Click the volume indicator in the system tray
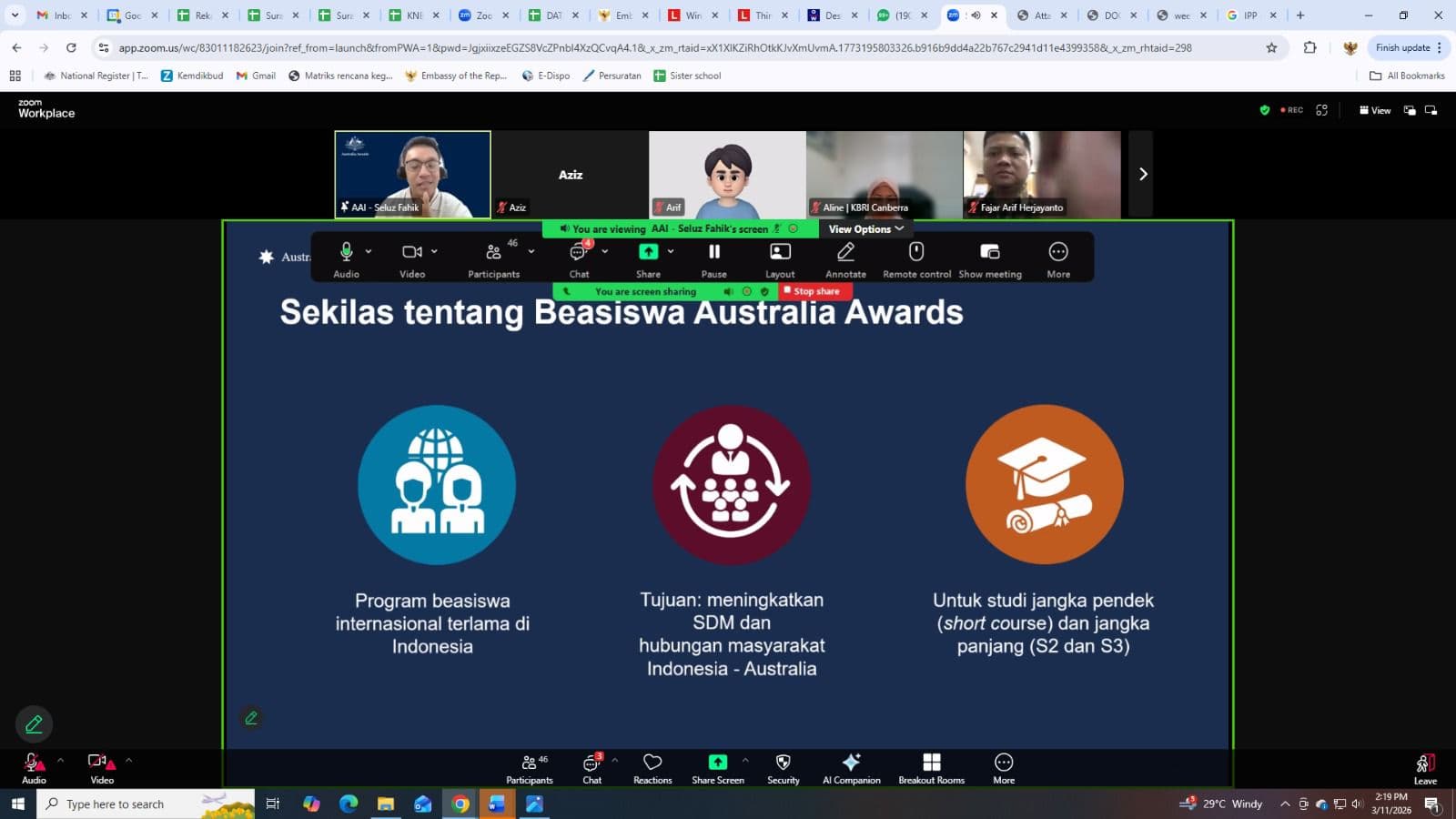 tap(1356, 804)
